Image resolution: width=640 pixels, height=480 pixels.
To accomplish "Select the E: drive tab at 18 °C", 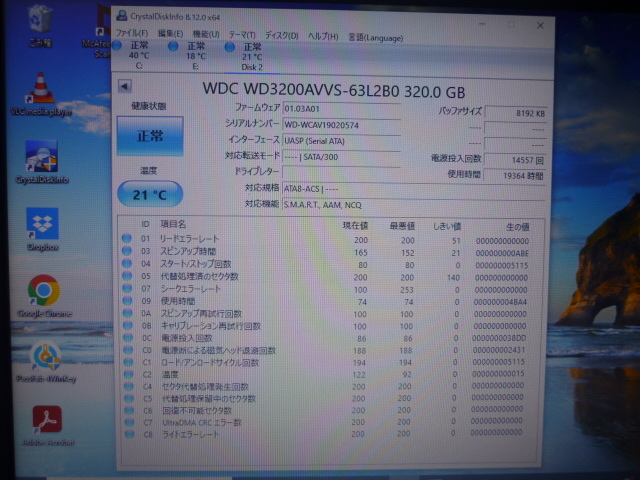I will [189, 56].
